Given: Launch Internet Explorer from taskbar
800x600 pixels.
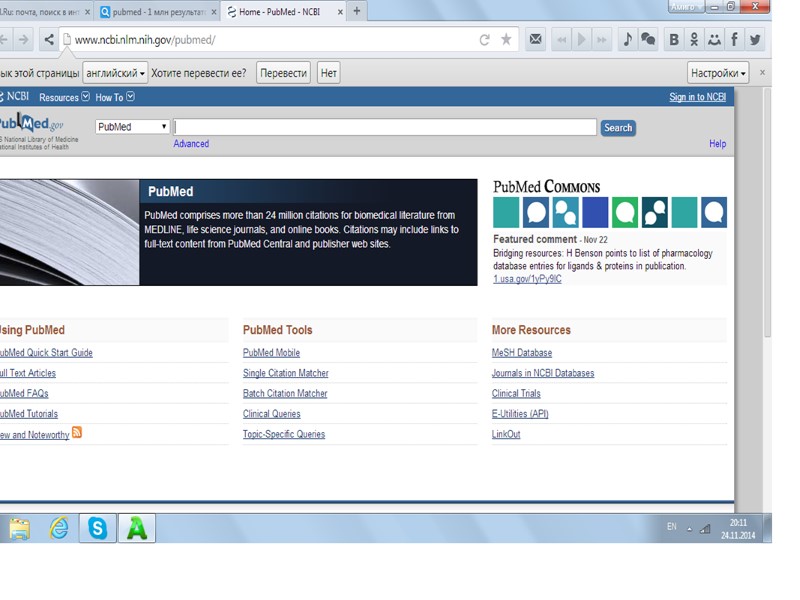Looking at the screenshot, I should click(x=59, y=528).
